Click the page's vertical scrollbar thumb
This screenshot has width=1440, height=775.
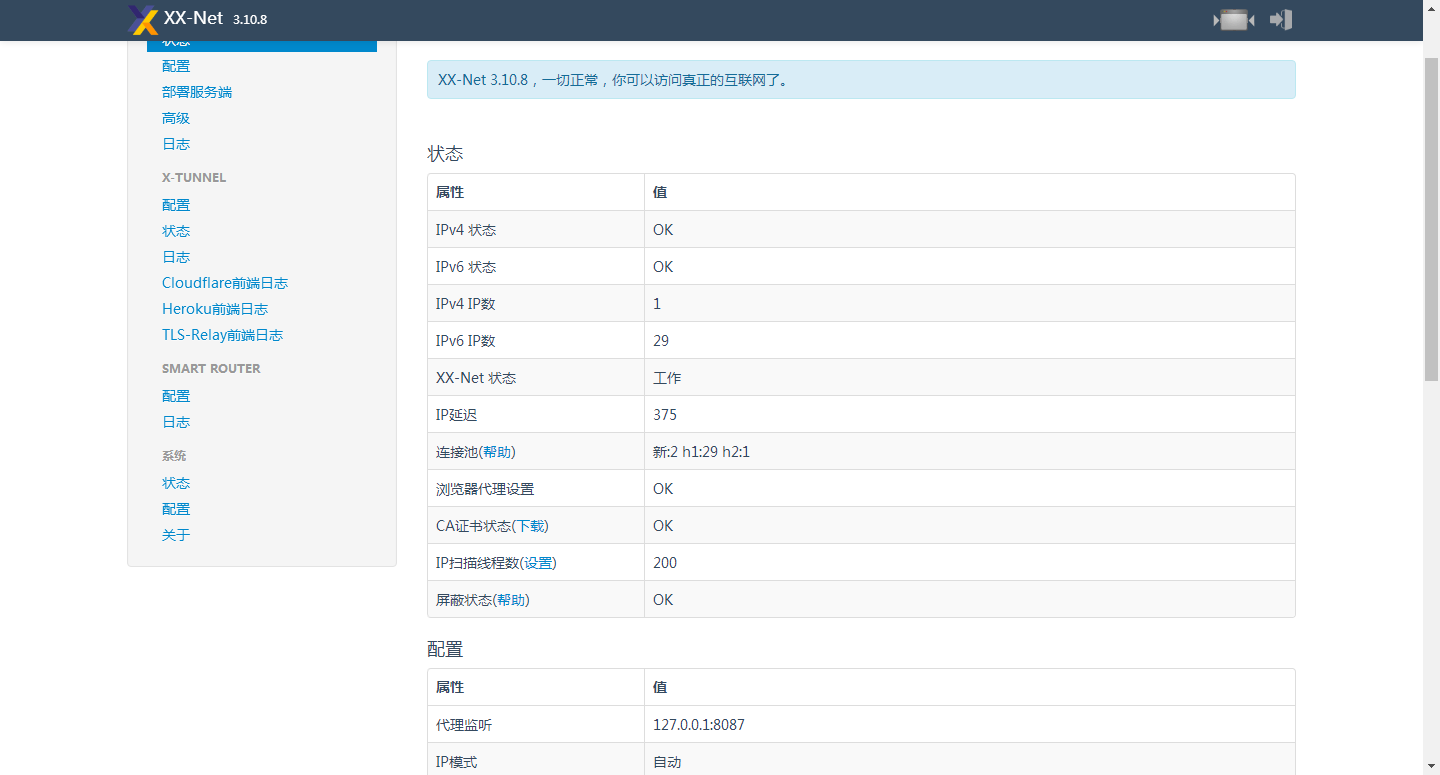click(1431, 218)
